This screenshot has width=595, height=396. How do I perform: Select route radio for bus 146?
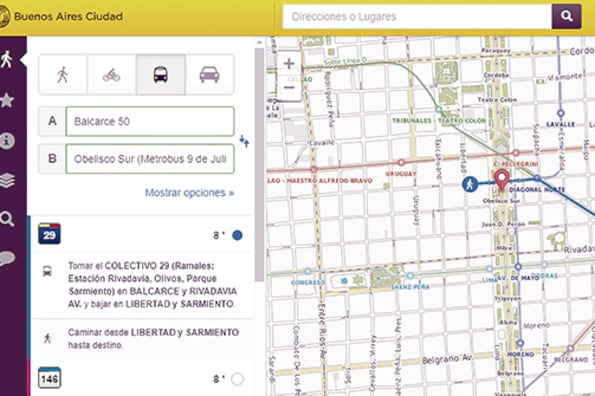point(237,379)
